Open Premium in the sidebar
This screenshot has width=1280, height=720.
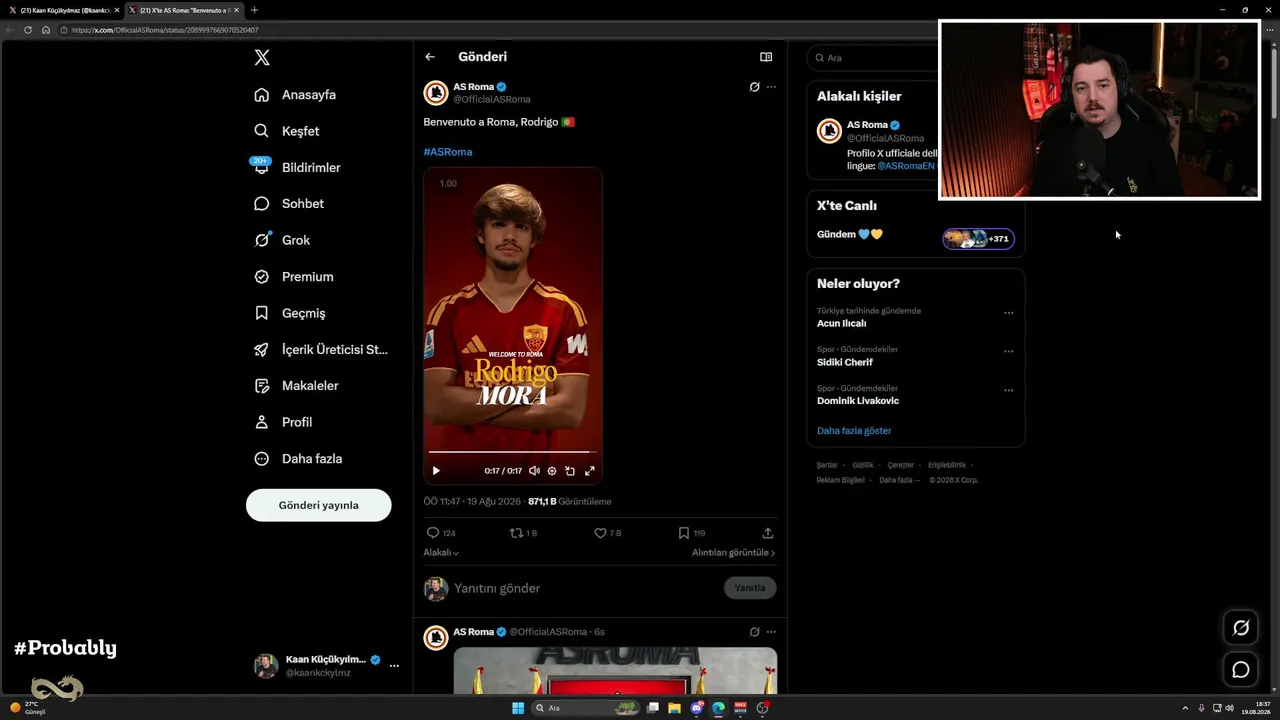pos(294,277)
